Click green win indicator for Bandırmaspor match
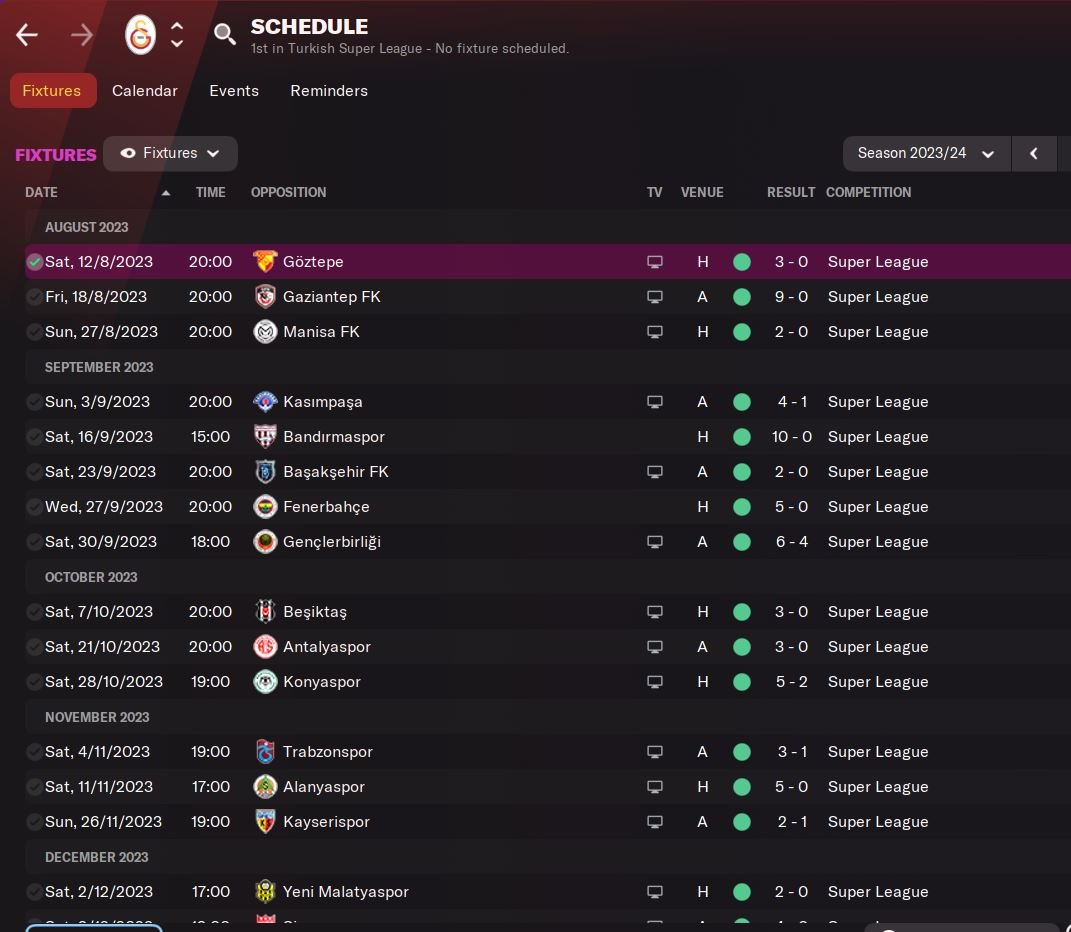Viewport: 1071px width, 932px height. 742,437
